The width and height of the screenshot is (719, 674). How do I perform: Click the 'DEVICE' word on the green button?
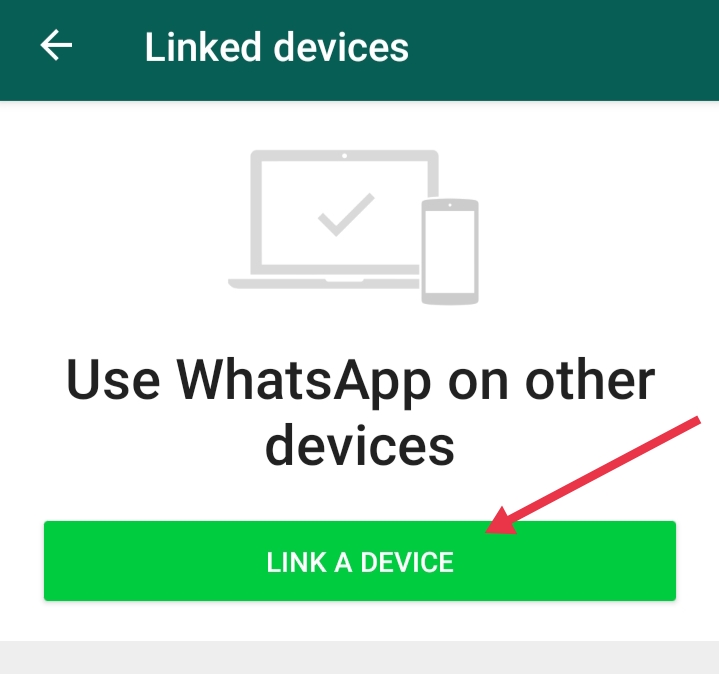407,562
